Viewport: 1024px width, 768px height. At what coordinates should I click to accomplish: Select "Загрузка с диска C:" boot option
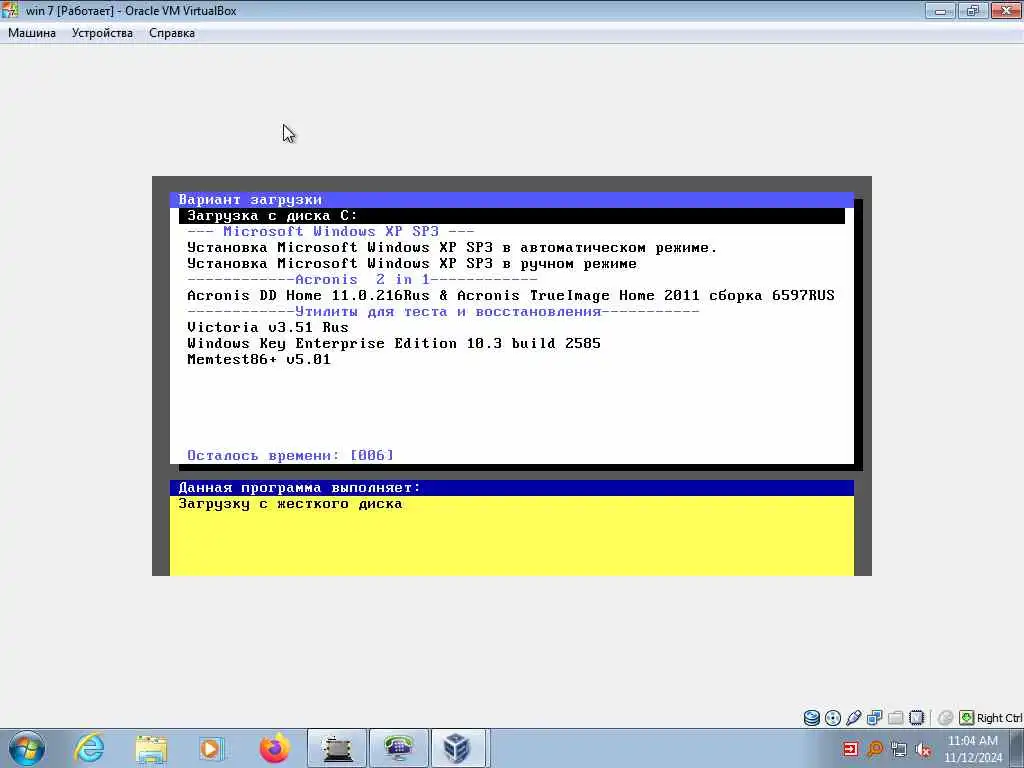click(x=512, y=216)
